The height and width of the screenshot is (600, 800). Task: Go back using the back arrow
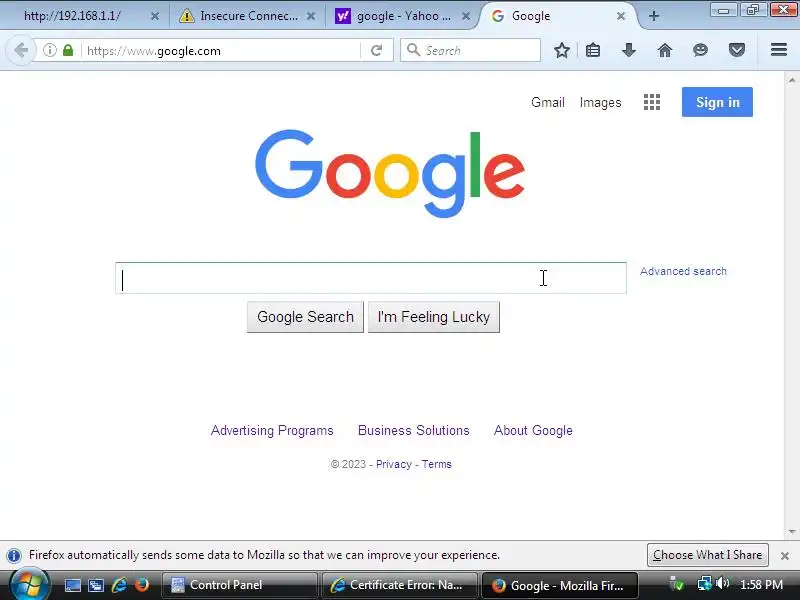point(21,50)
